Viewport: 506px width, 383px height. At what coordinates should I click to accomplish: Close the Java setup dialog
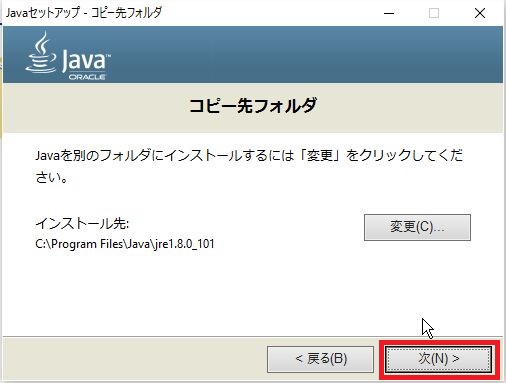coord(480,13)
